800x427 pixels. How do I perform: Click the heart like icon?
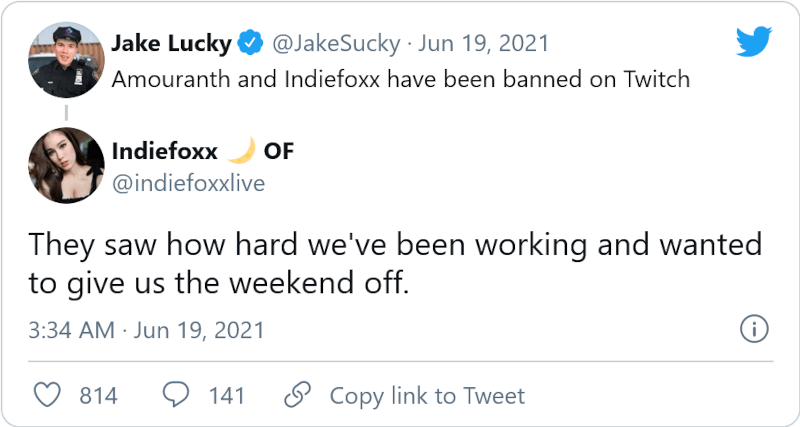click(x=48, y=395)
